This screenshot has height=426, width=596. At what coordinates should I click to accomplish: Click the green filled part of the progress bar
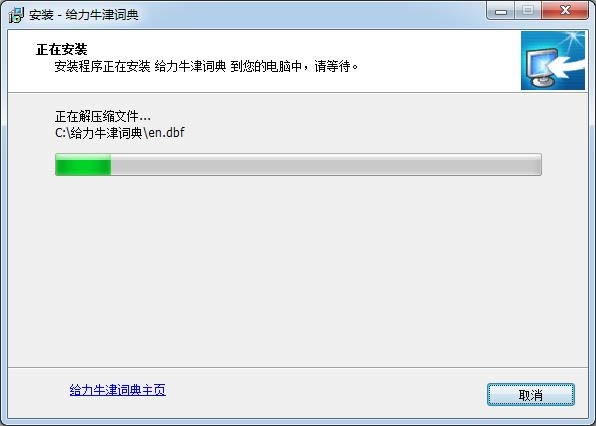coord(83,165)
